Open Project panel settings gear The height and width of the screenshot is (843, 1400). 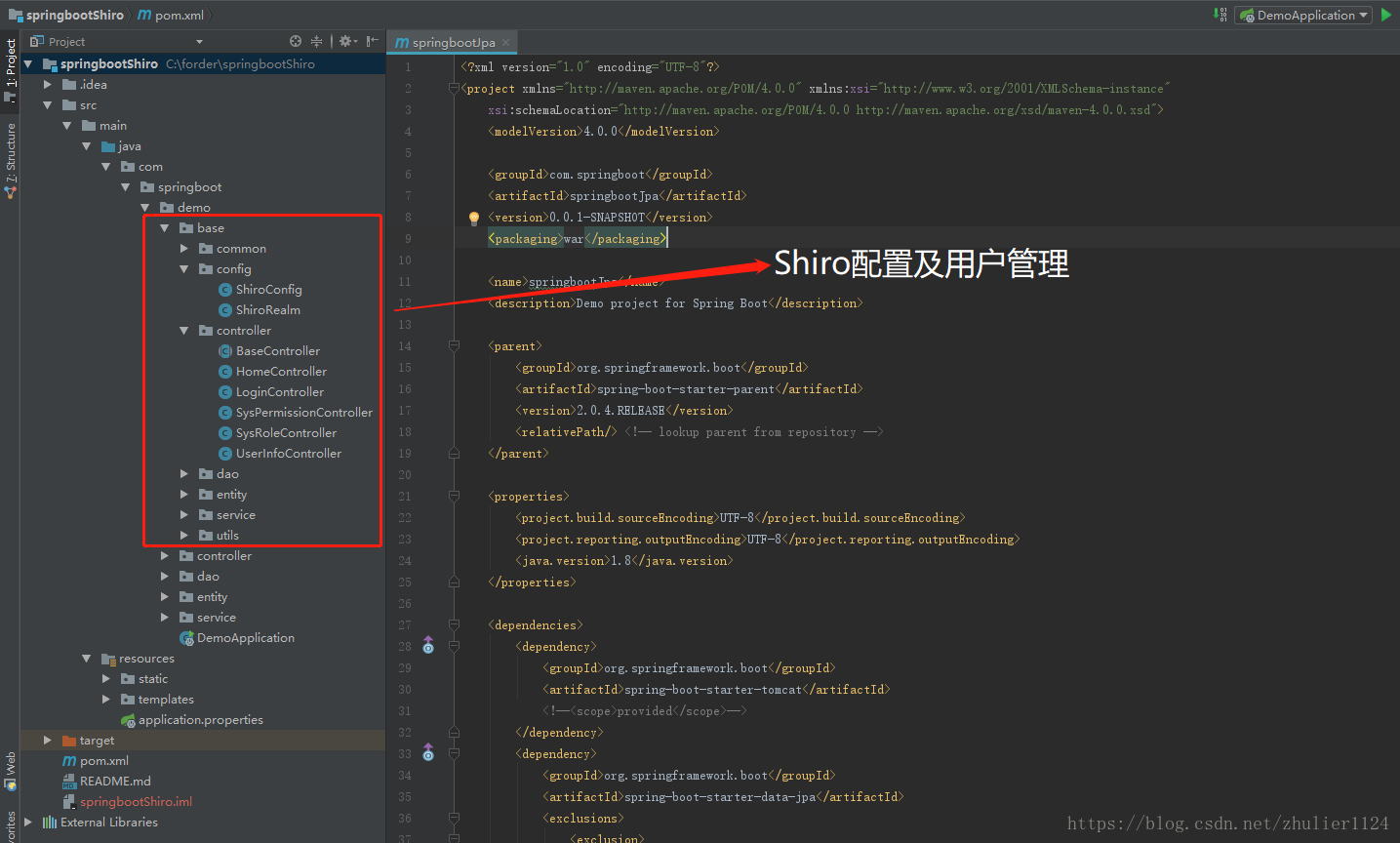click(347, 41)
